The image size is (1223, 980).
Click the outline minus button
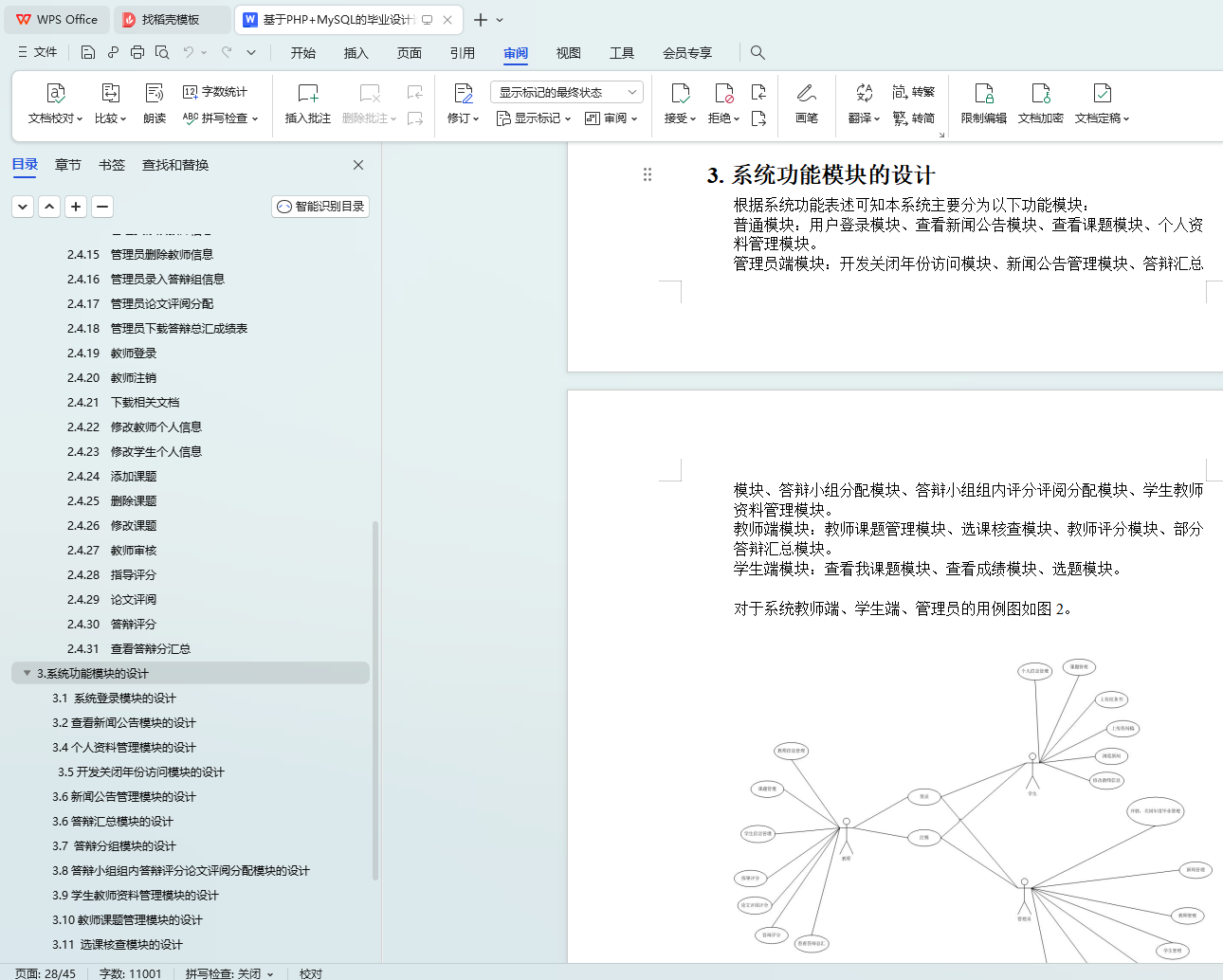tap(102, 207)
